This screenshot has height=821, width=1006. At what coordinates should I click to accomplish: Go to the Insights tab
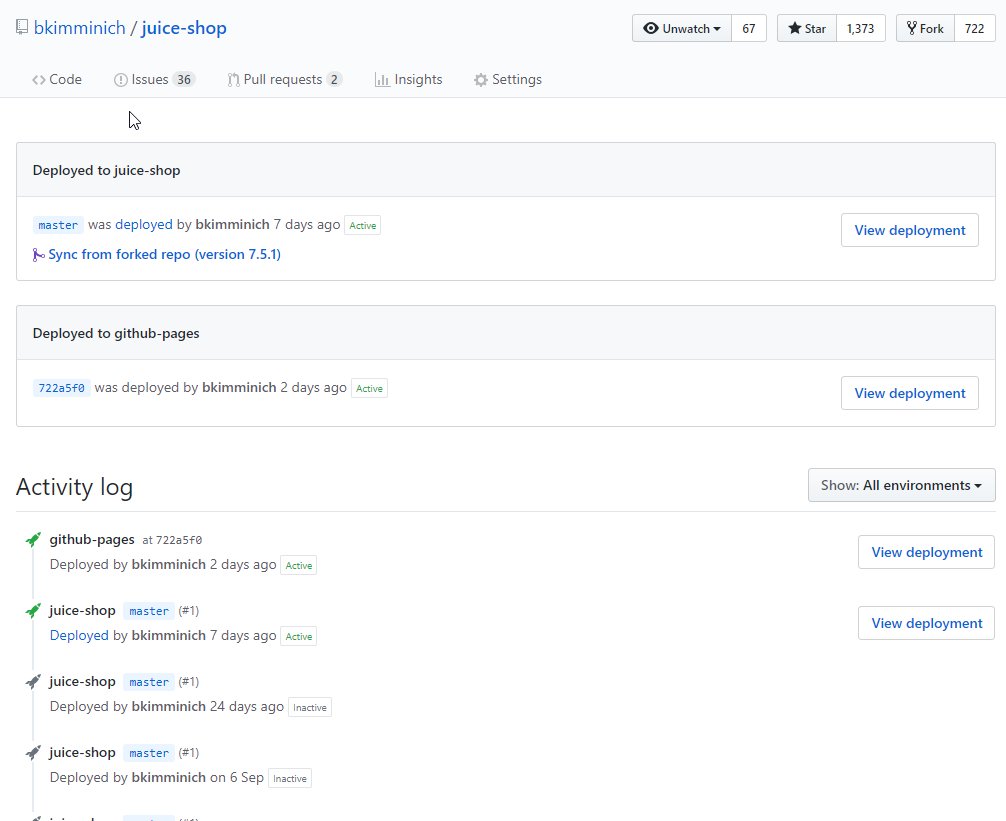(409, 80)
